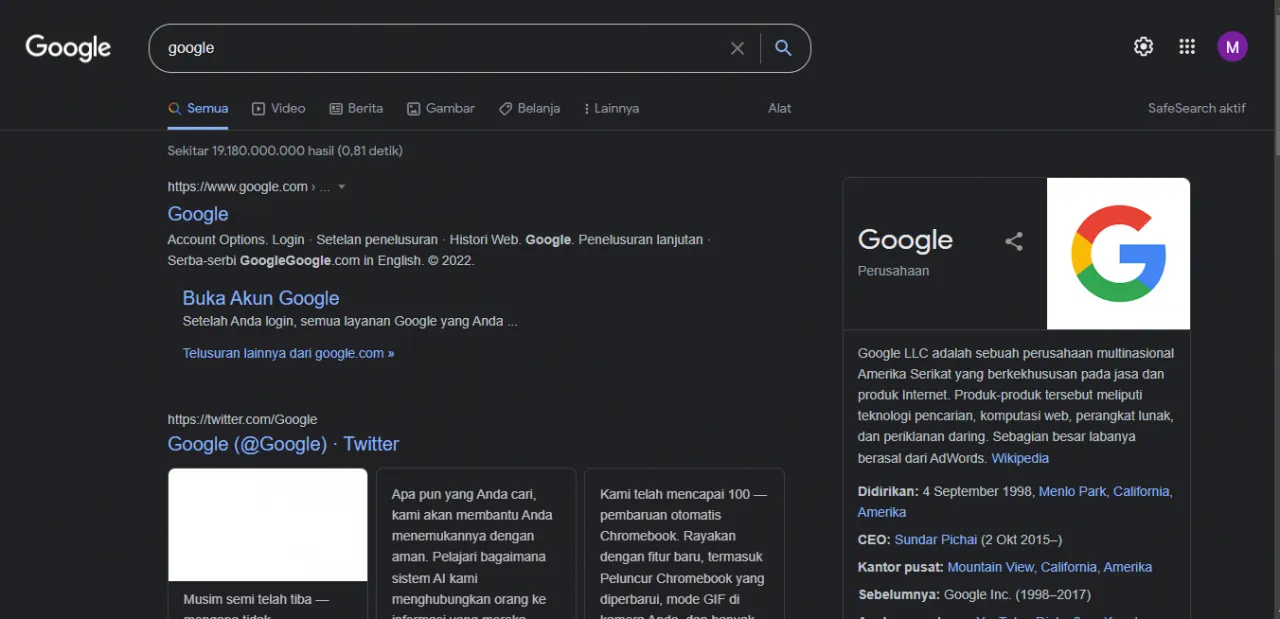Open the Wikipedia link in knowledge panel
The width and height of the screenshot is (1280, 619).
pos(1020,458)
